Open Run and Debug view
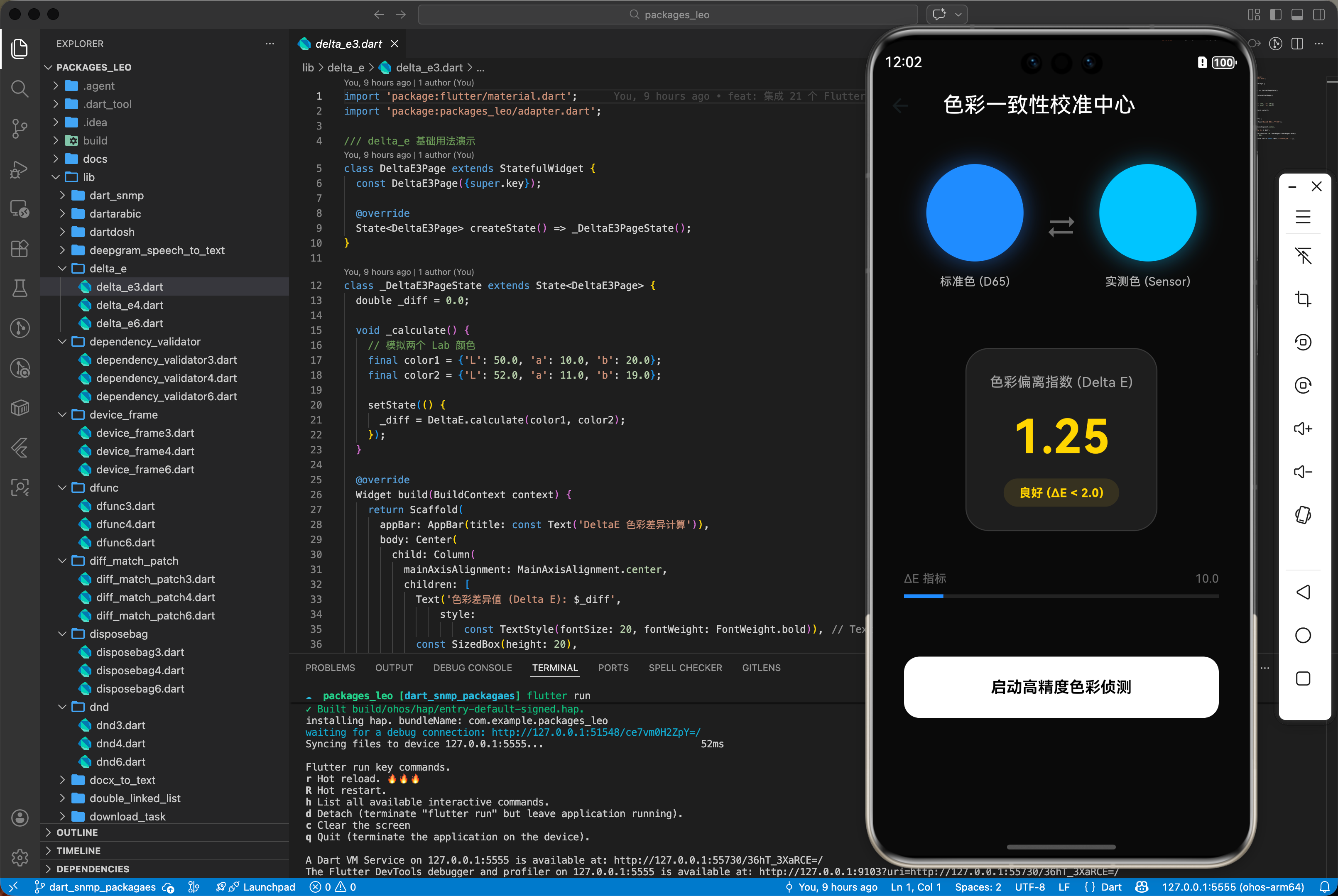1338x896 pixels. click(20, 169)
